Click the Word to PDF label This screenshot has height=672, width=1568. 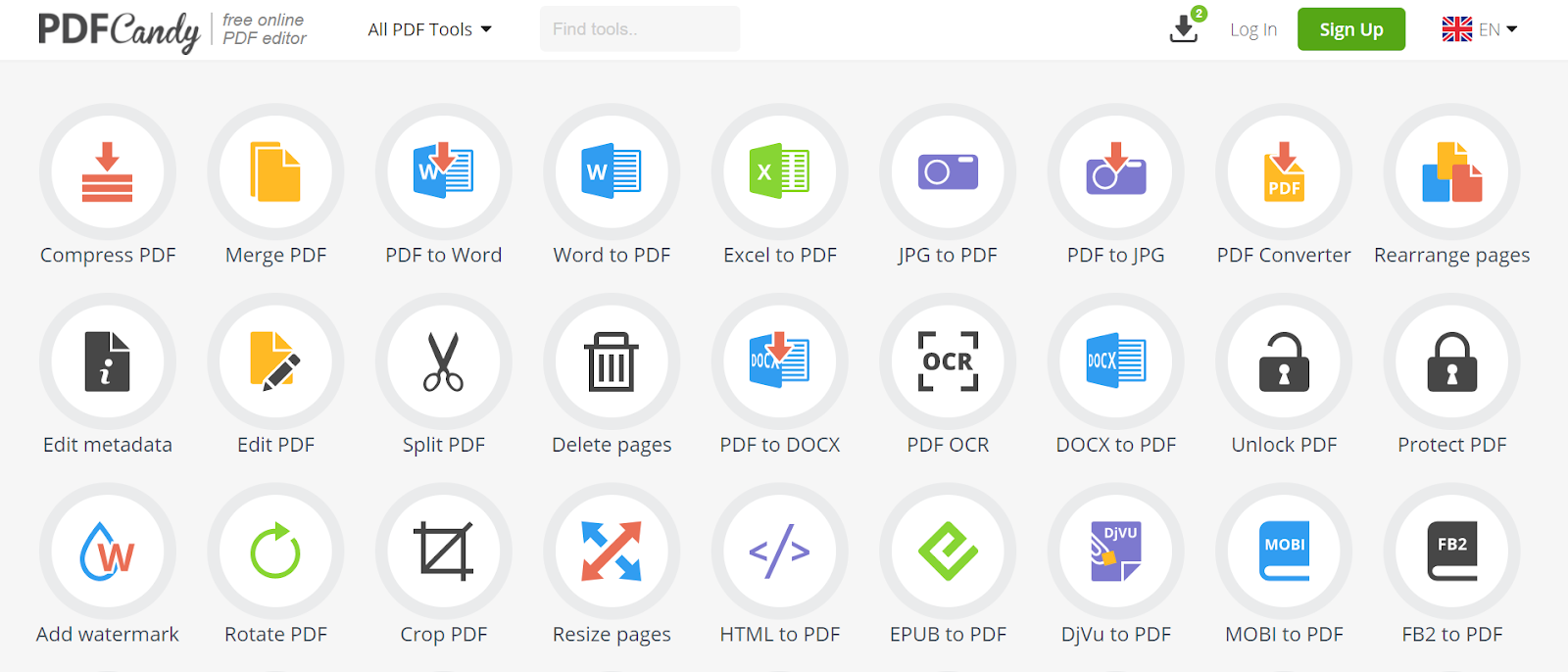(x=612, y=255)
